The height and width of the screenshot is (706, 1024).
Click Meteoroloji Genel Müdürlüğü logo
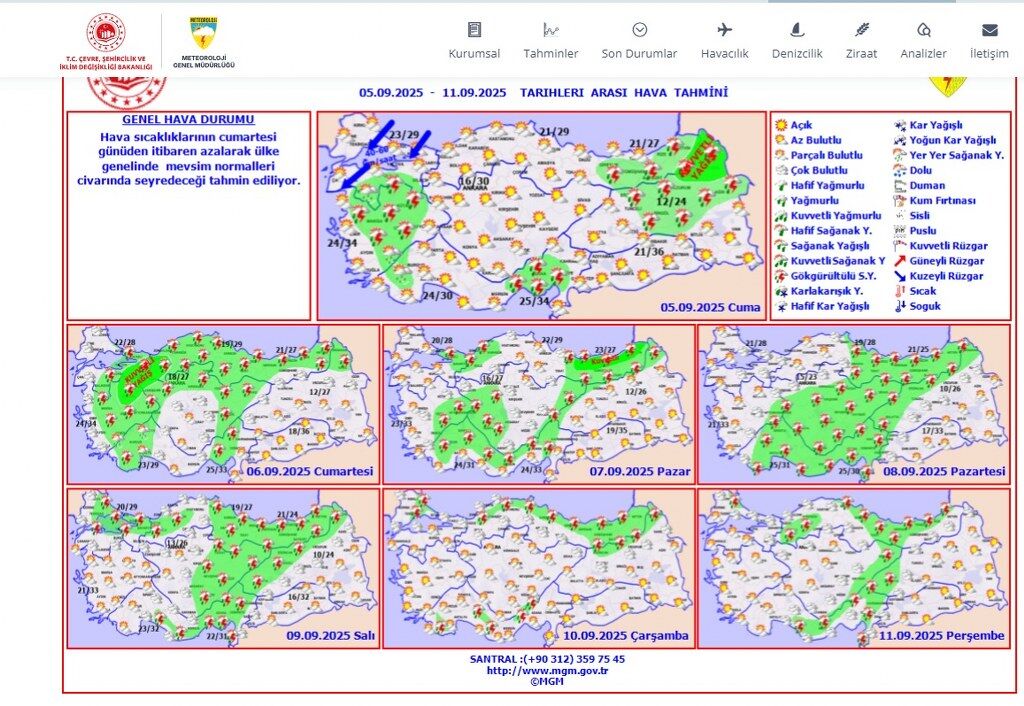(203, 42)
